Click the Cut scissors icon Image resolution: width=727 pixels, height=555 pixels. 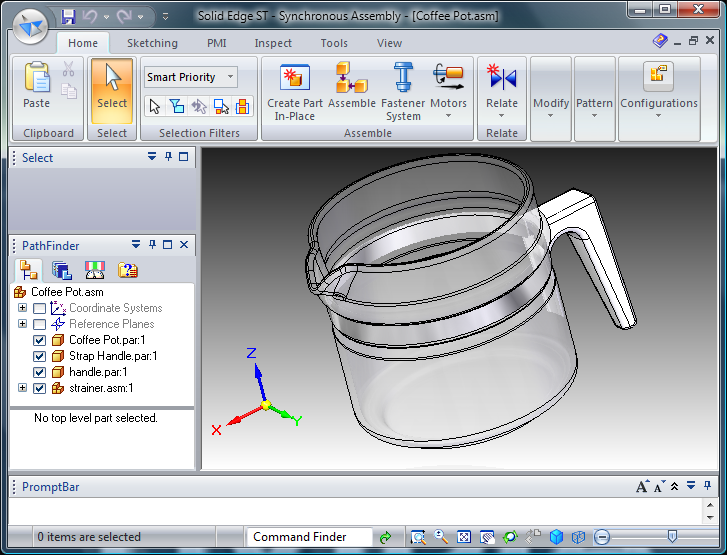69,69
